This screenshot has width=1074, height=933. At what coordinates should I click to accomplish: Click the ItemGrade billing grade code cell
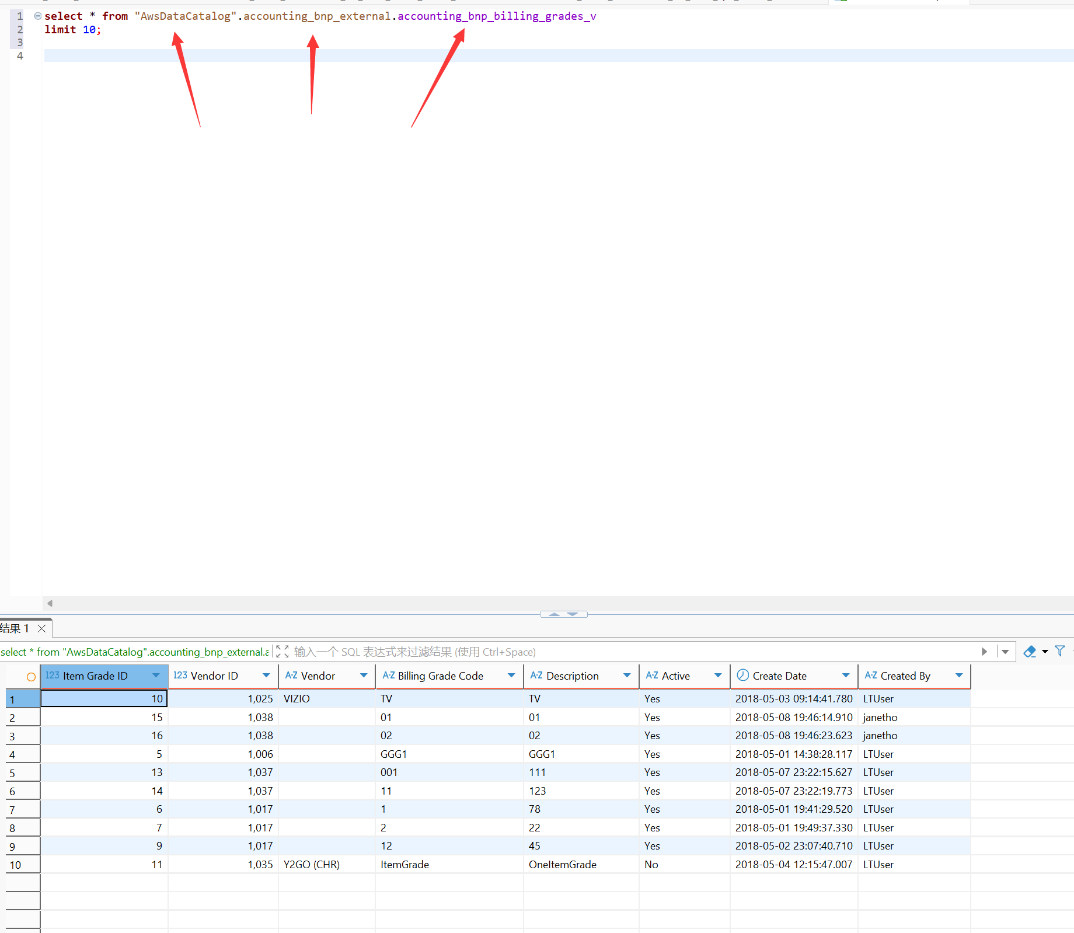(x=449, y=864)
